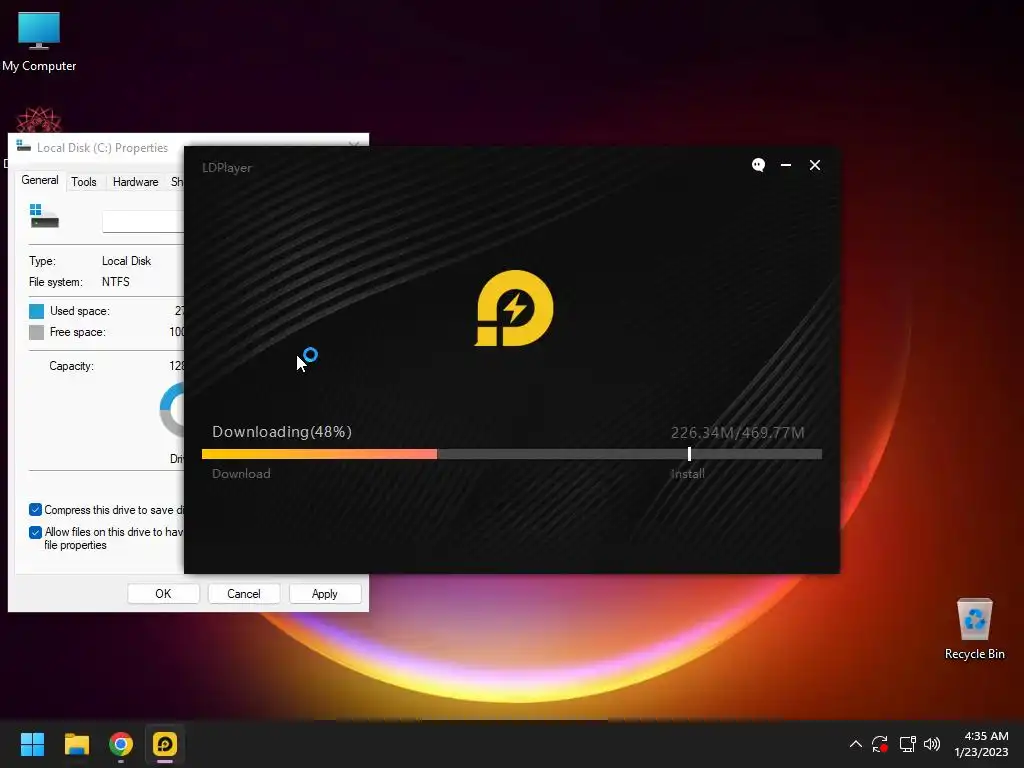The width and height of the screenshot is (1024, 768).
Task: Open File Explorer from taskbar
Action: click(x=76, y=744)
